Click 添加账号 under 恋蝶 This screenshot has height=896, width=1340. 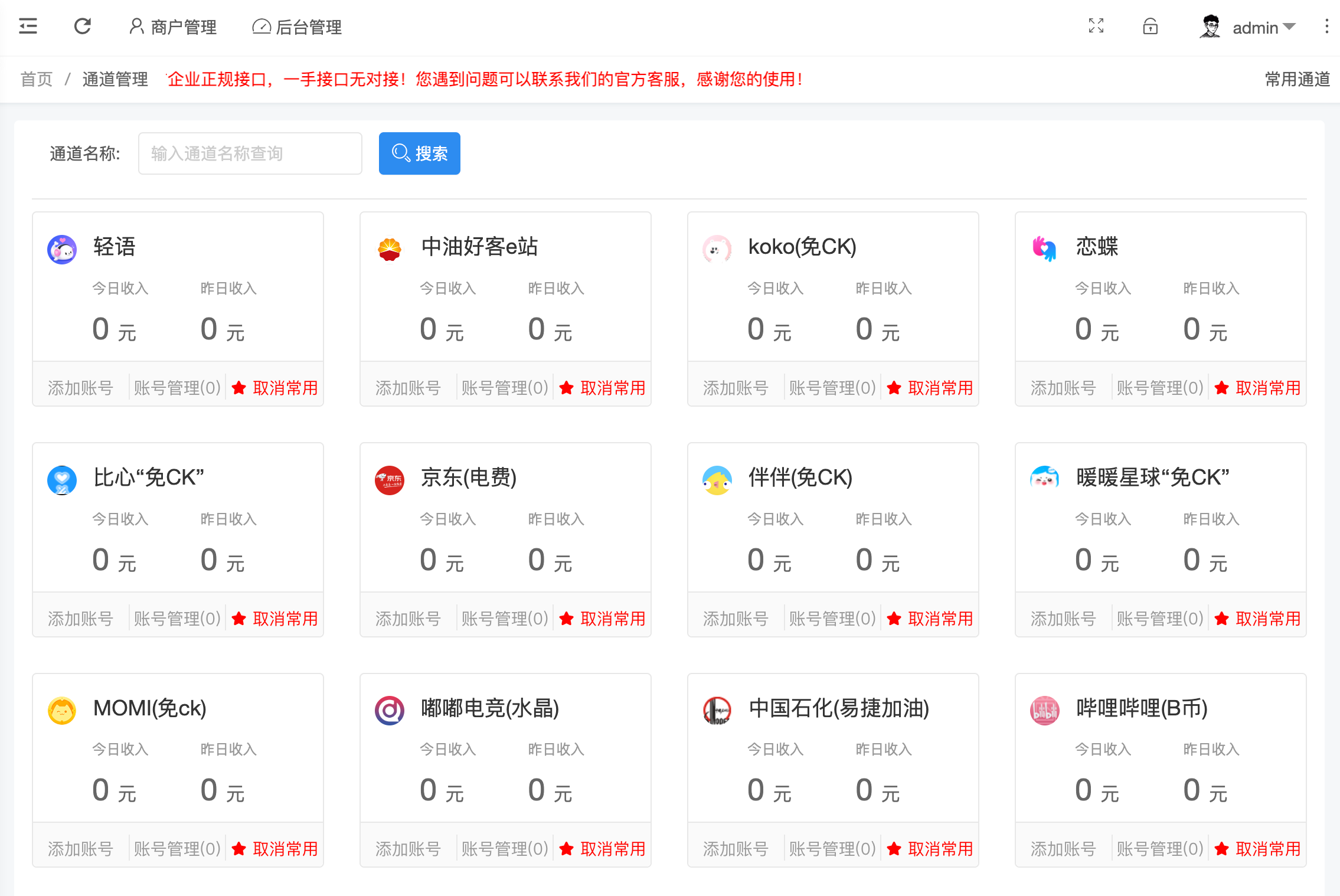pos(1063,388)
